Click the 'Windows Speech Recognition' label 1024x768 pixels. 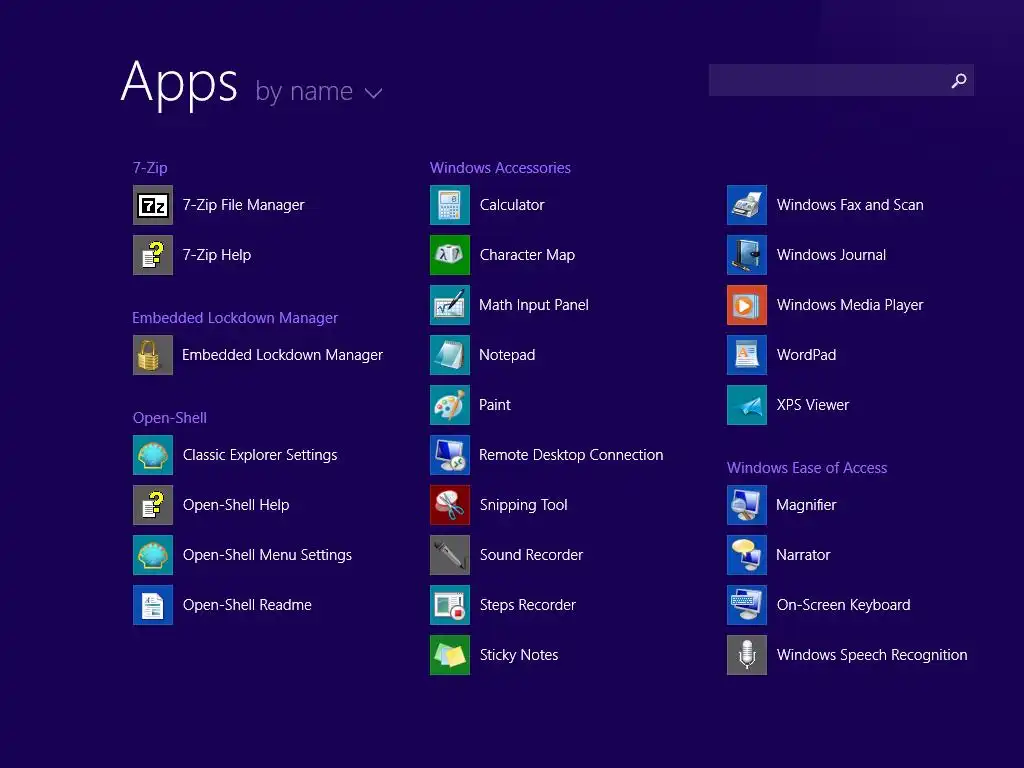872,655
